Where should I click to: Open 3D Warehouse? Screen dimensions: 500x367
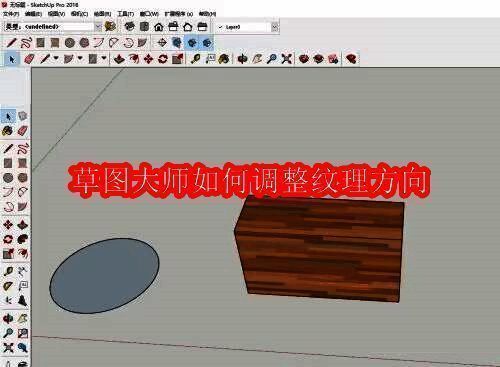[x=304, y=59]
